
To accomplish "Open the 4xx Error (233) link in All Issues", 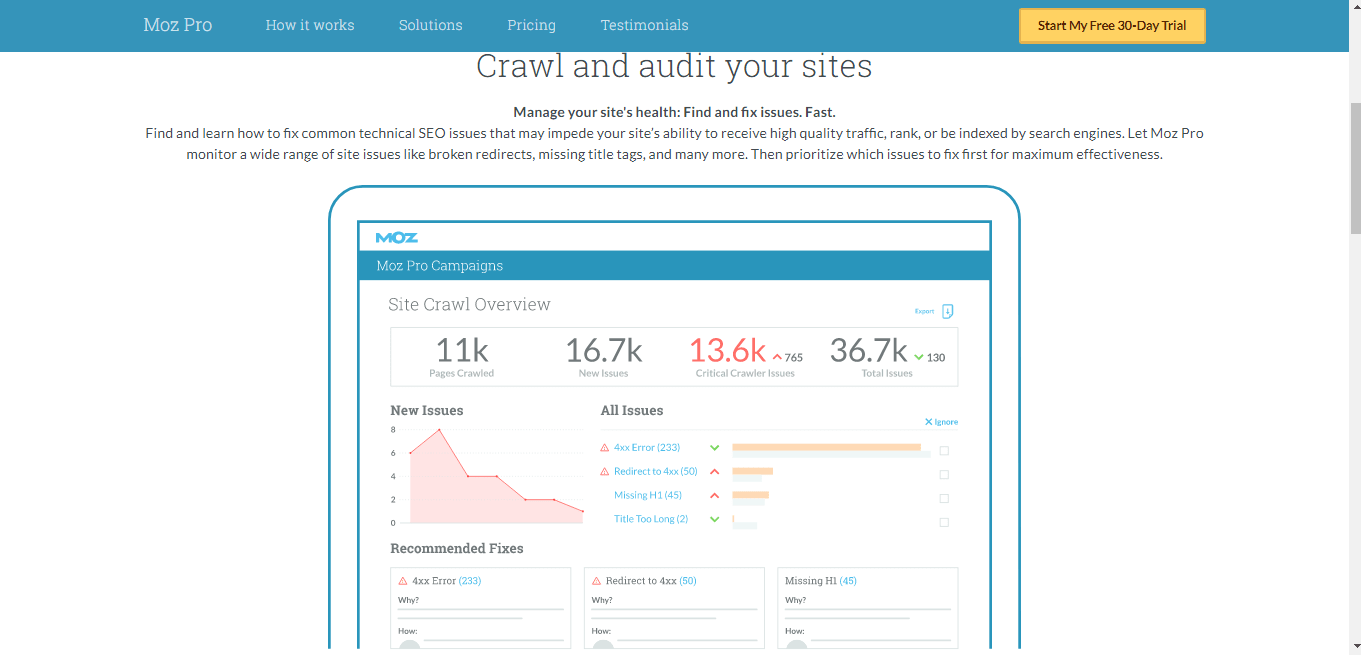I will (x=647, y=448).
